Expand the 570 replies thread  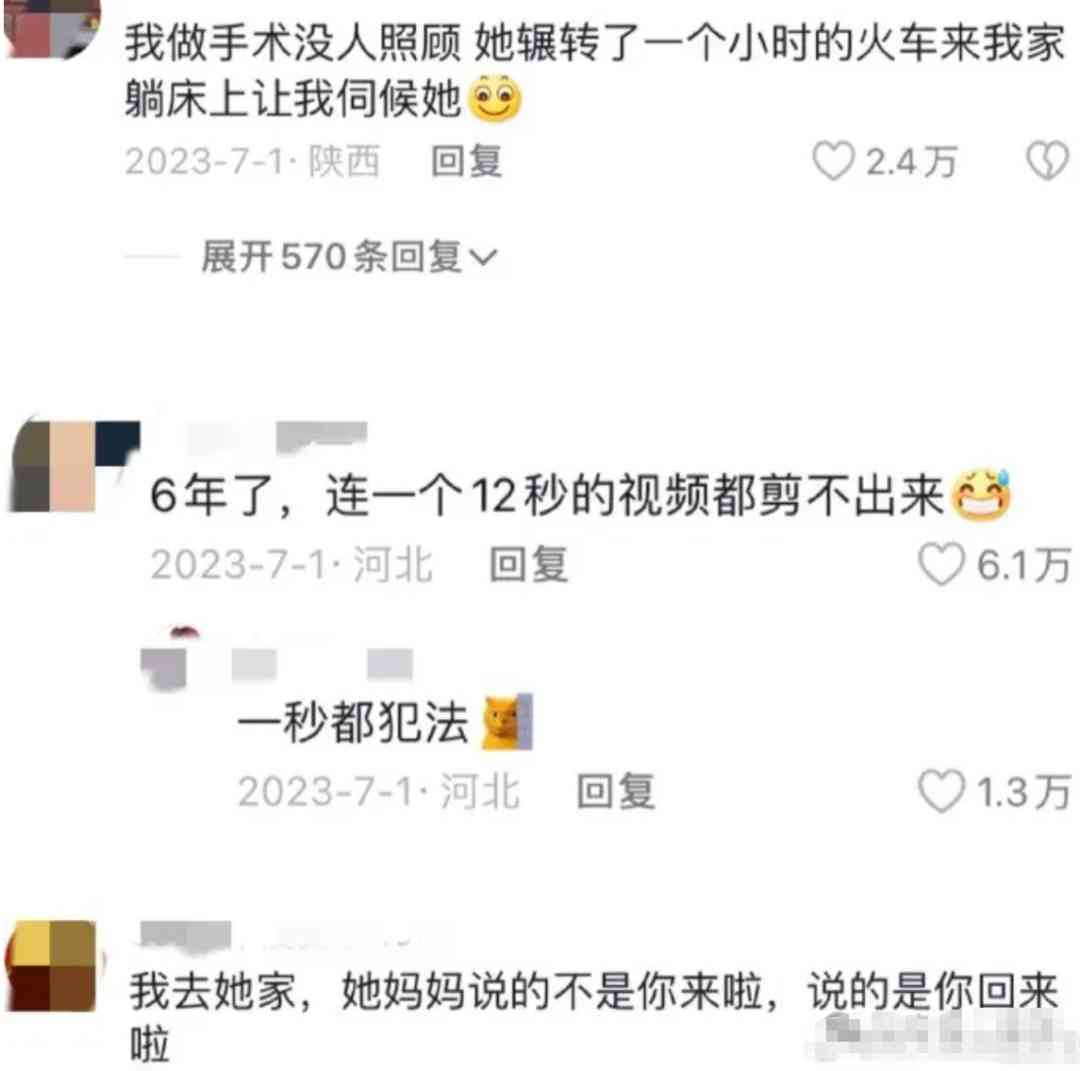(349, 257)
